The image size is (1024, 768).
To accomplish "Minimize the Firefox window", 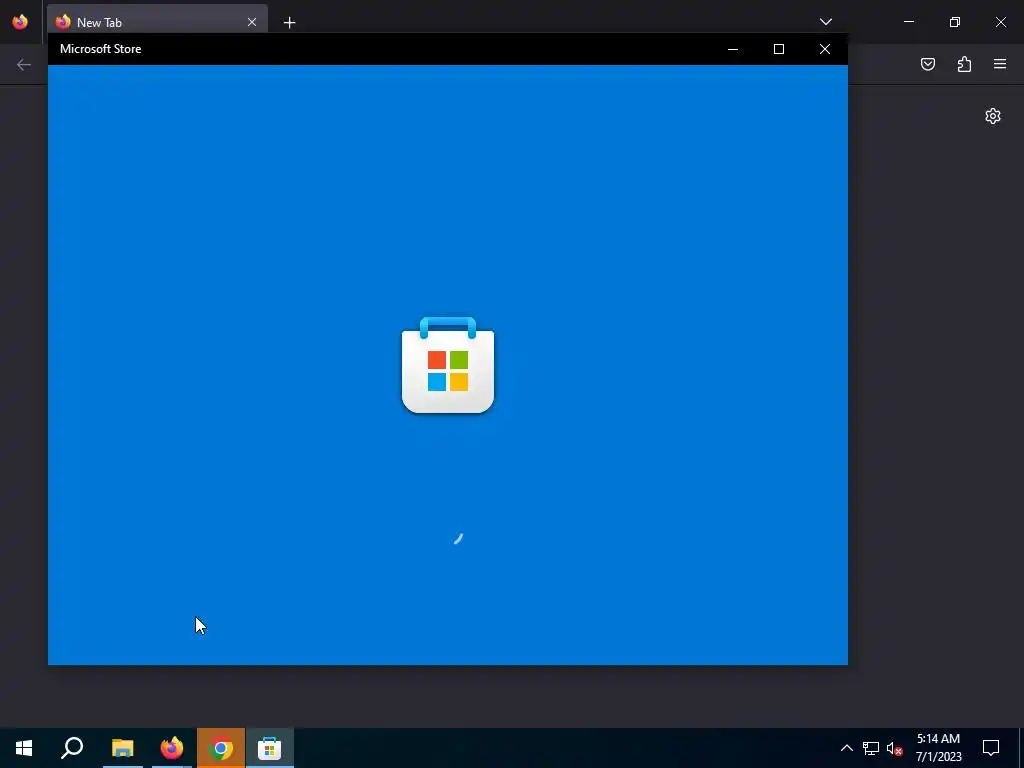I will point(908,22).
